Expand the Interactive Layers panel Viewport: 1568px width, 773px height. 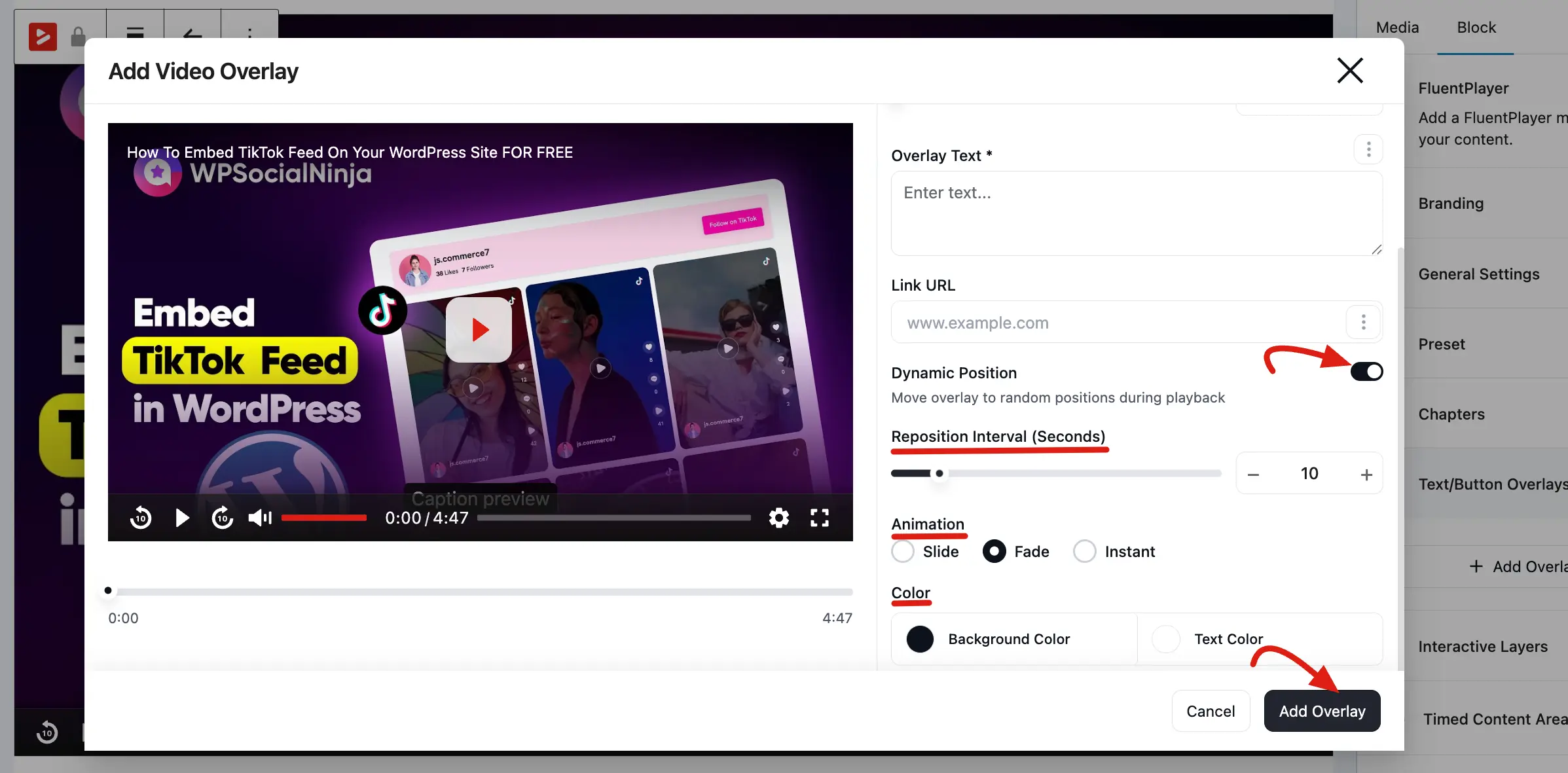[1487, 647]
